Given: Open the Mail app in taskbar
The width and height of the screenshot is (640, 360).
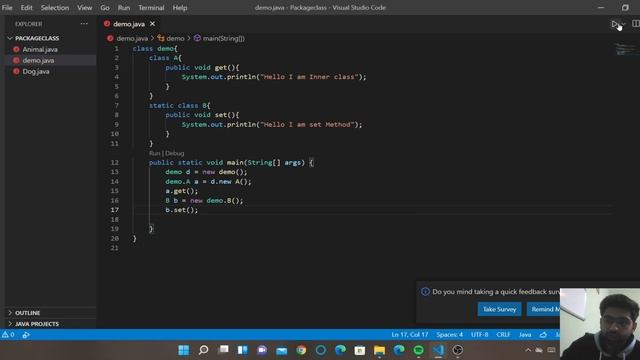Looking at the screenshot, I should 282,350.
